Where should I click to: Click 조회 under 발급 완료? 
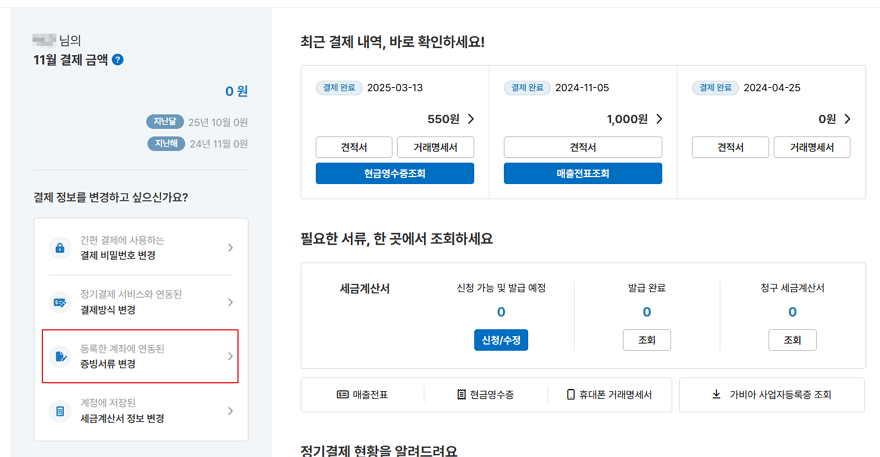[x=646, y=340]
